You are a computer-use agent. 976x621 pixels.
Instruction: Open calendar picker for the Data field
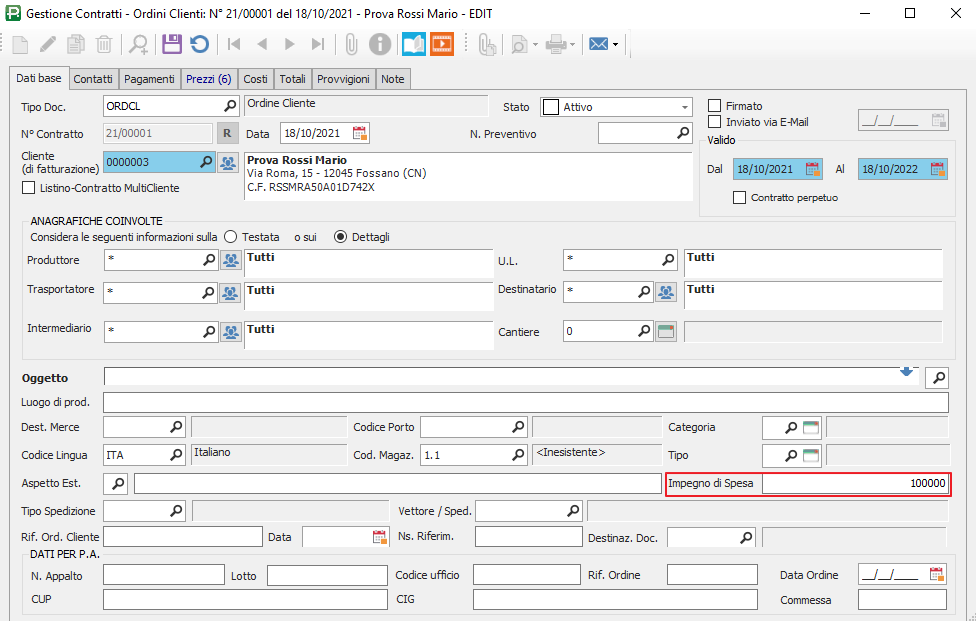tap(360, 133)
